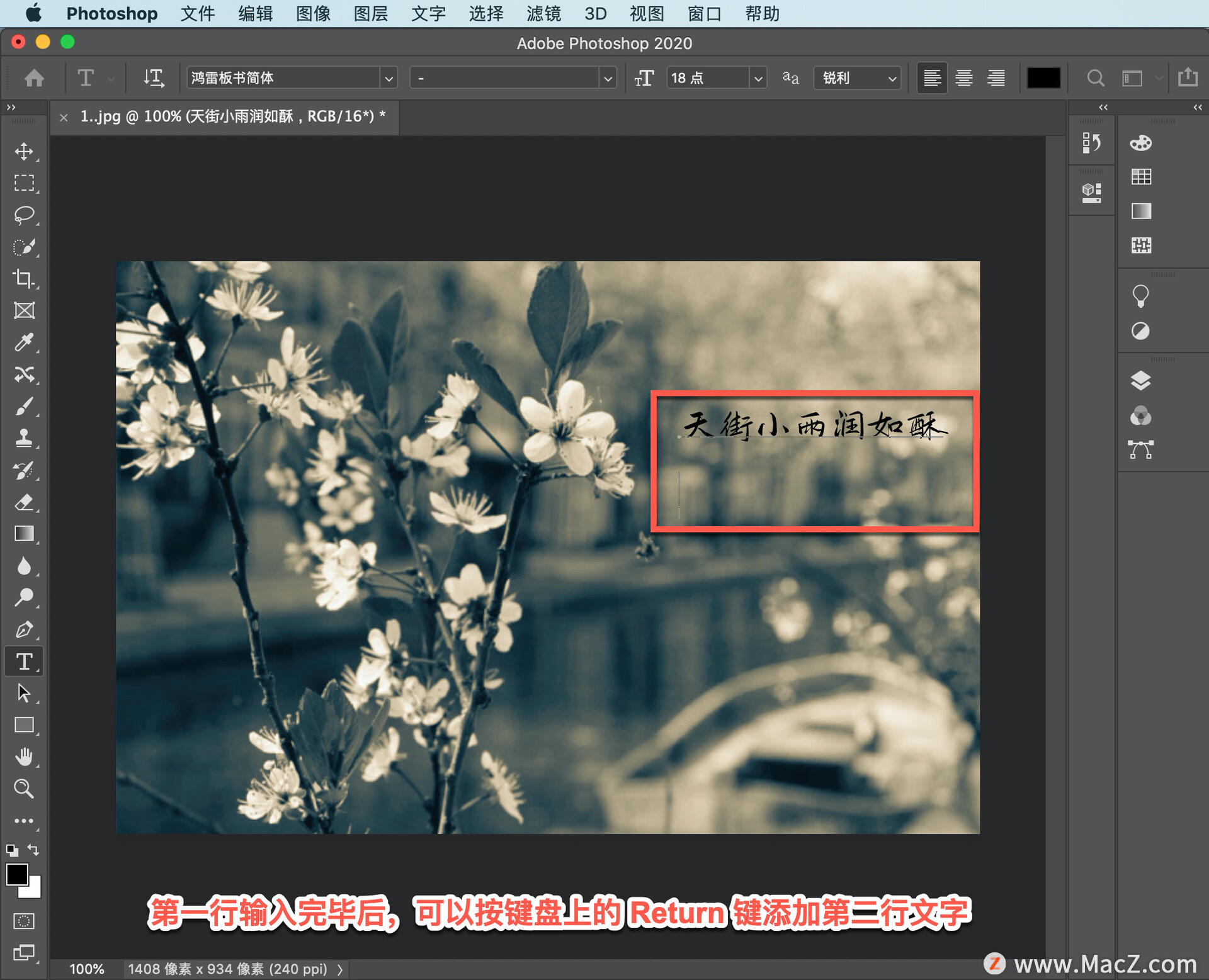Select the Eyedropper tool

pyautogui.click(x=24, y=343)
